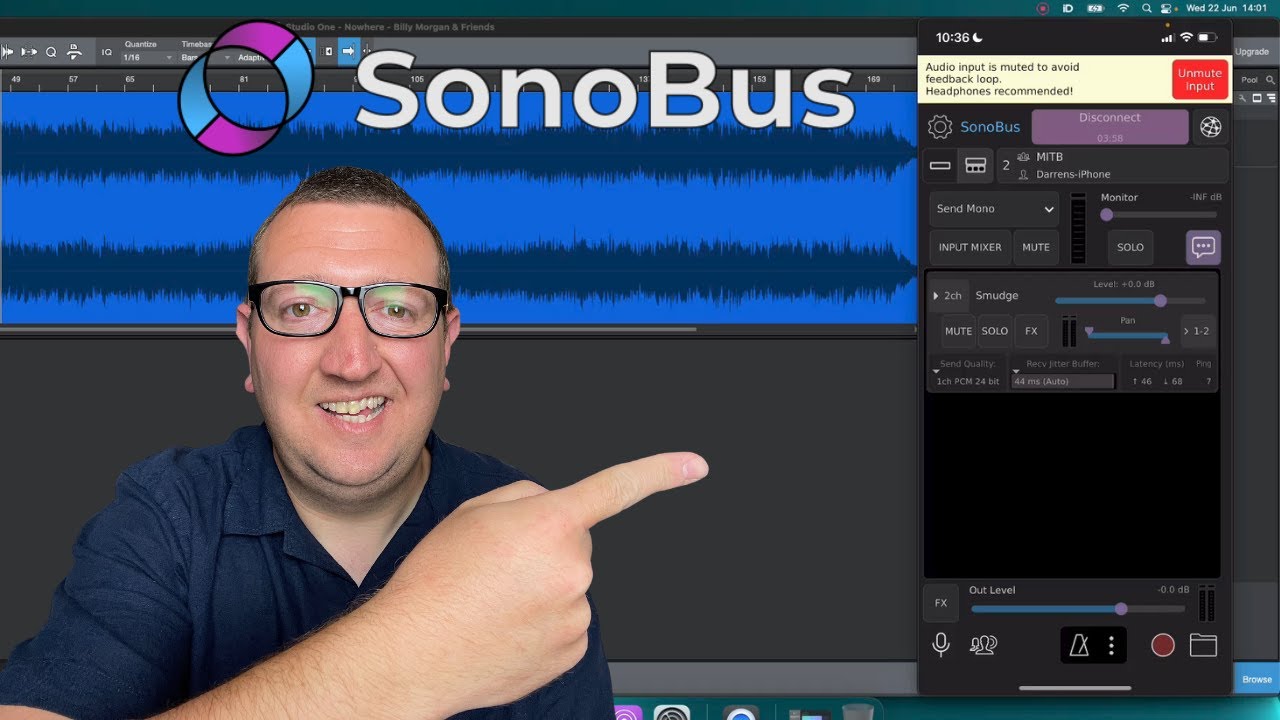The height and width of the screenshot is (720, 1280).
Task: Click the MITB group name
Action: point(1049,157)
